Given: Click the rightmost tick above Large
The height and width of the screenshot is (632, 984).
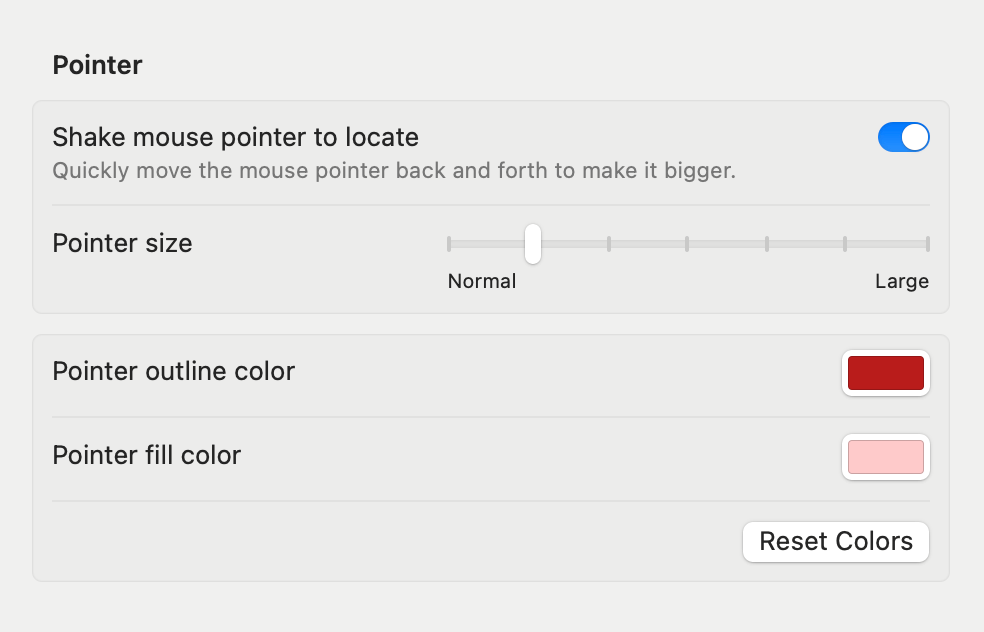Looking at the screenshot, I should [x=927, y=244].
